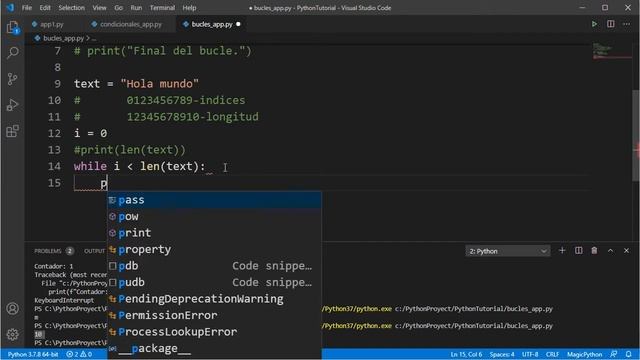
Task: Click 'Spaces: 4' indentation status
Action: [x=502, y=354]
